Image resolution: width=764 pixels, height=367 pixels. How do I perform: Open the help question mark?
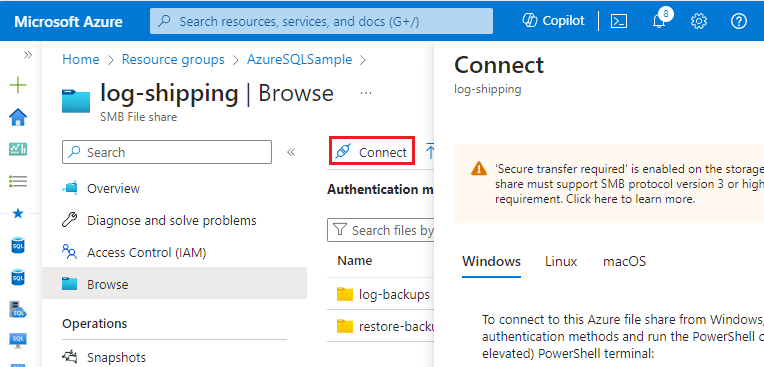pos(739,21)
